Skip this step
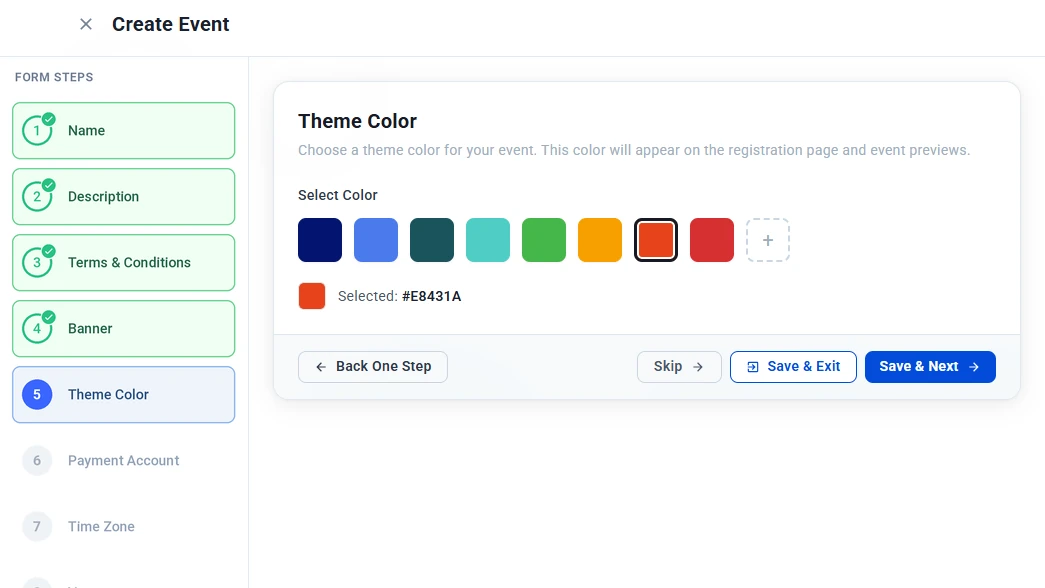 tap(679, 367)
